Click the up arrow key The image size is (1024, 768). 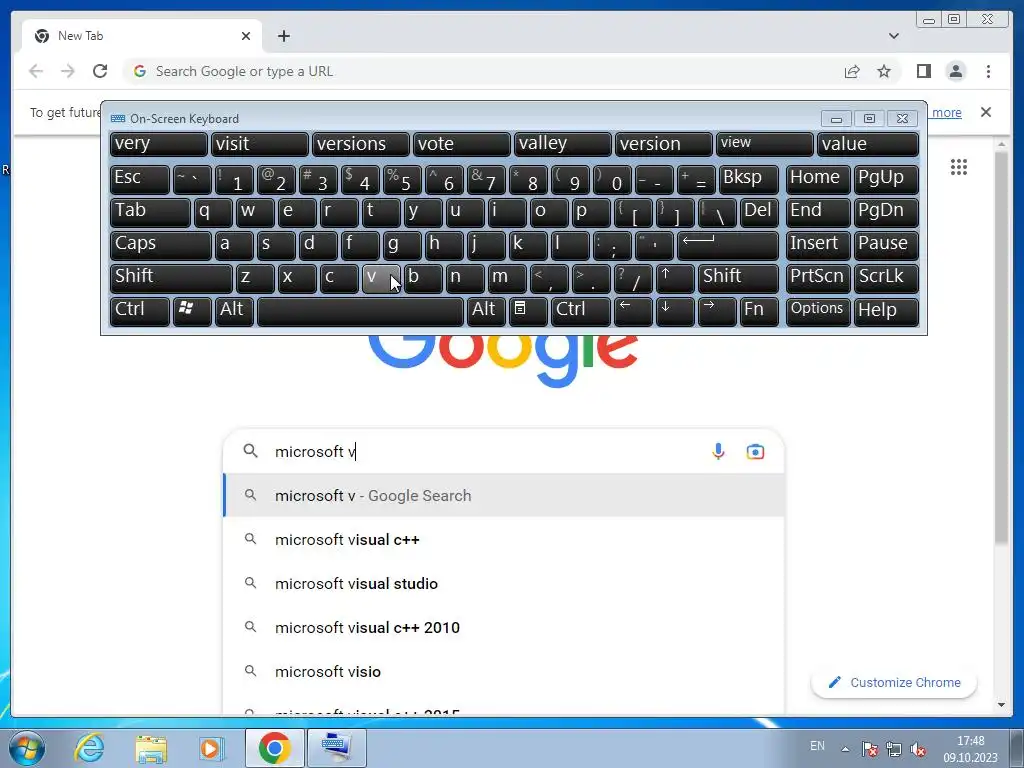(x=675, y=278)
